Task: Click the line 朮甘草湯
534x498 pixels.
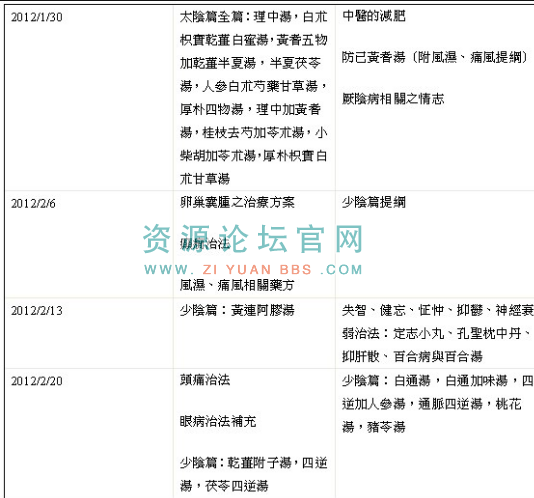Action: pyautogui.click(x=205, y=179)
